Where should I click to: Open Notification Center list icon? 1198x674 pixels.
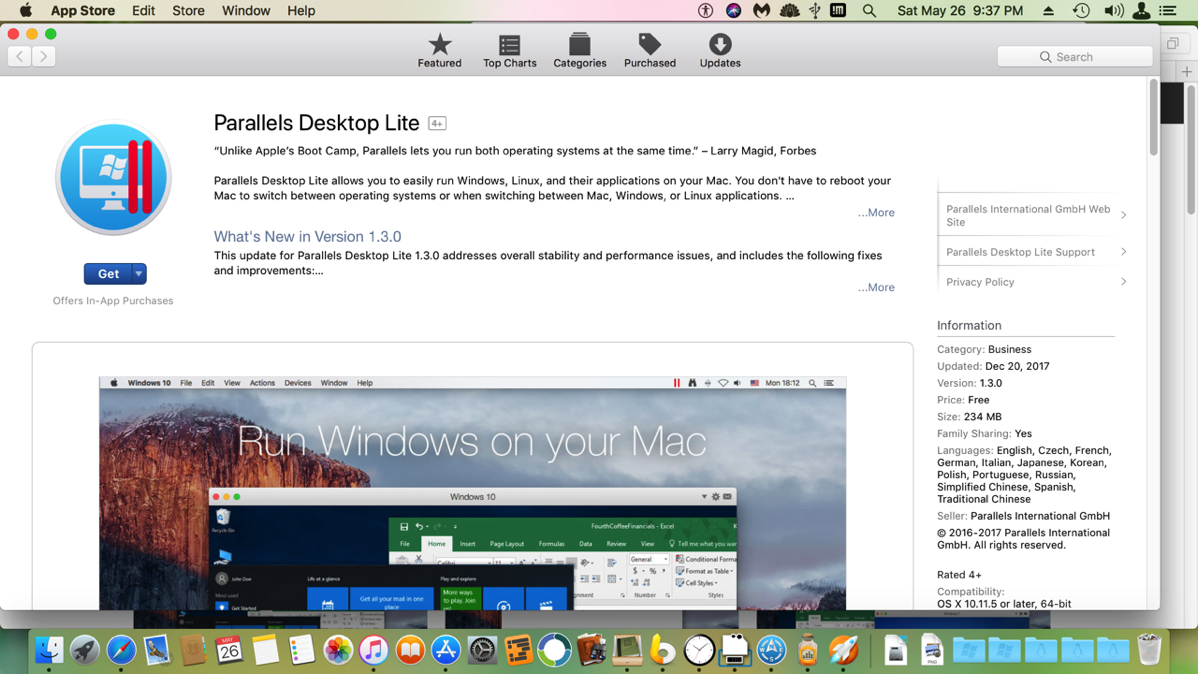click(1168, 11)
